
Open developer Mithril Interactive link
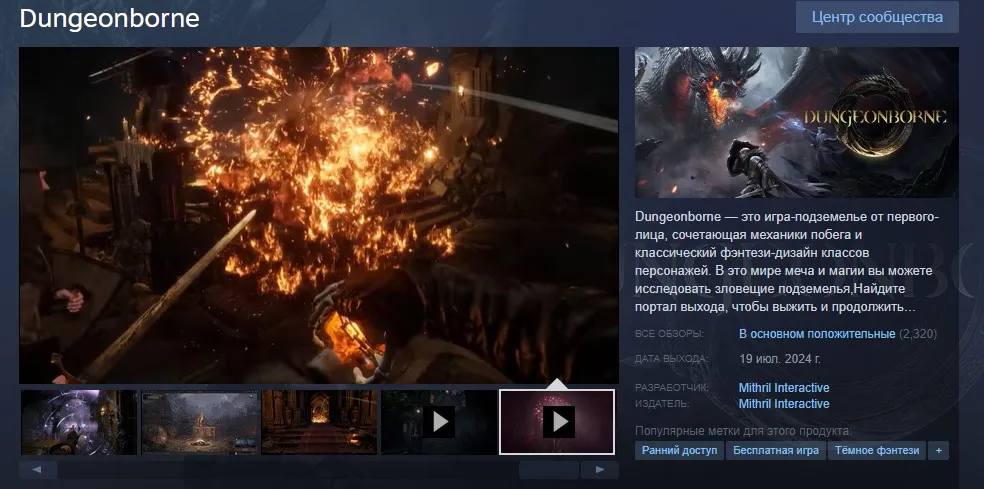click(784, 387)
